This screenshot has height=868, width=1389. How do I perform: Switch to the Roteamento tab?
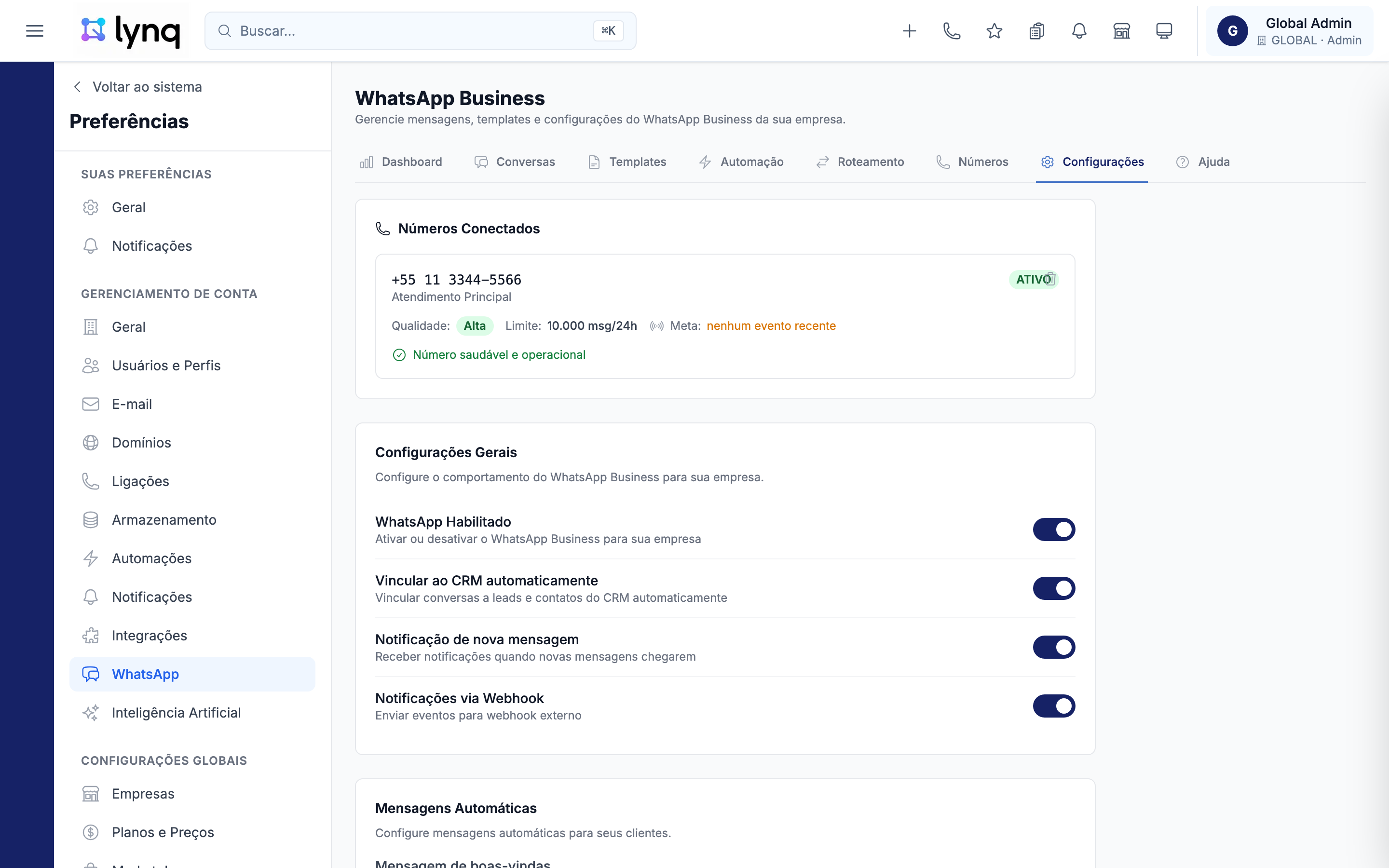tap(860, 162)
